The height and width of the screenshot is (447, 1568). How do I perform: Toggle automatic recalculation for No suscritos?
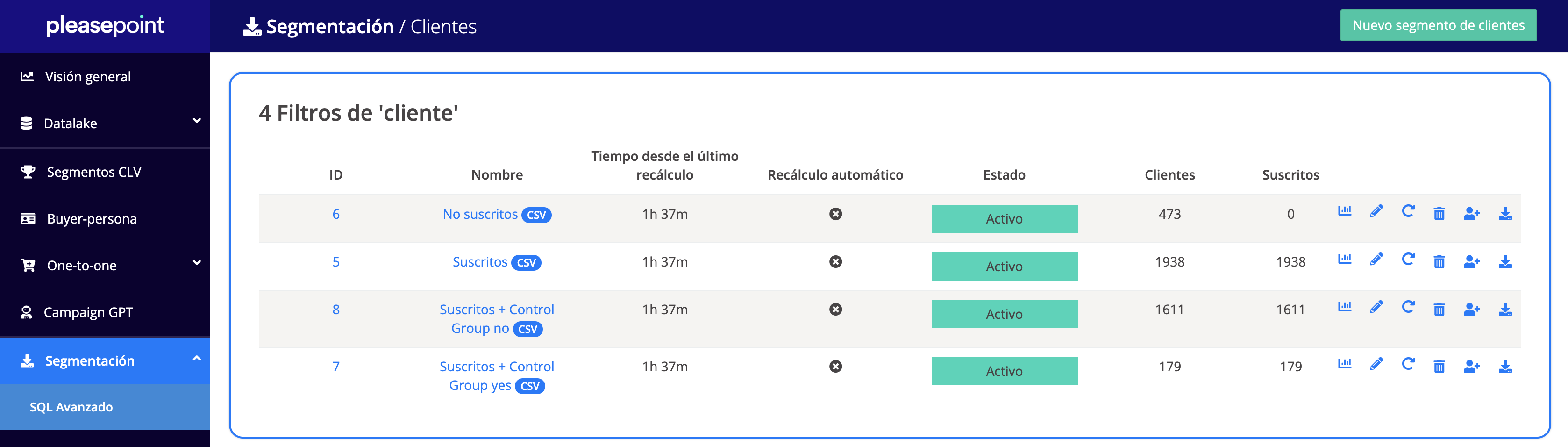click(x=835, y=214)
